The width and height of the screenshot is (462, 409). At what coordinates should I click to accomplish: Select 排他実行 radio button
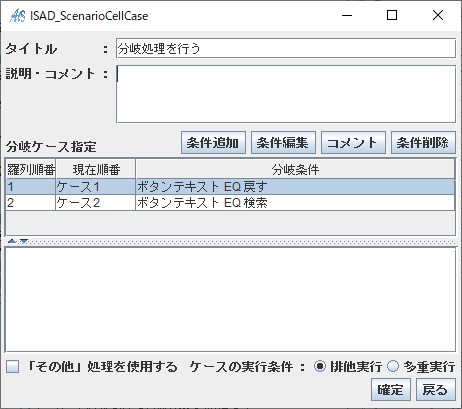pos(319,367)
